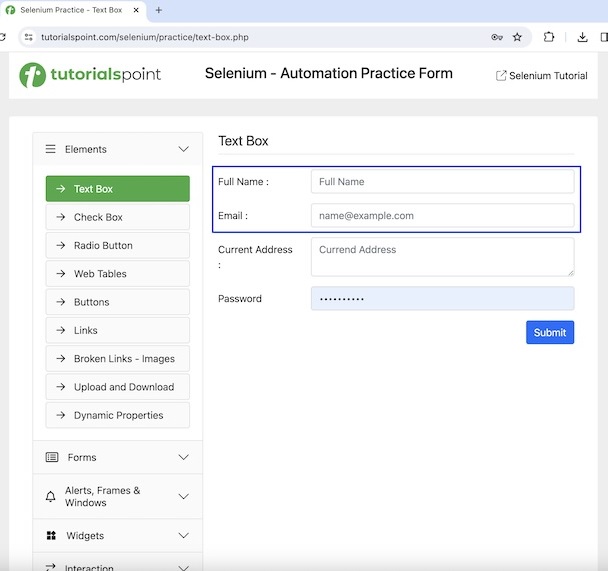
Task: Open the browser extensions puzzle icon
Action: (x=549, y=37)
